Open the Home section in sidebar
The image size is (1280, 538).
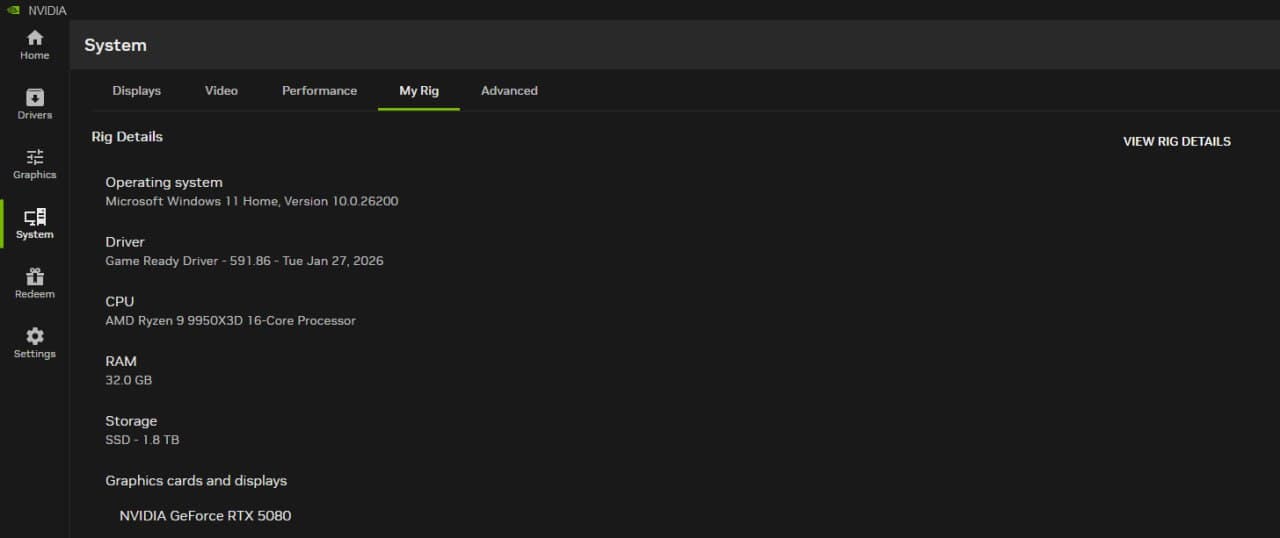pos(34,45)
